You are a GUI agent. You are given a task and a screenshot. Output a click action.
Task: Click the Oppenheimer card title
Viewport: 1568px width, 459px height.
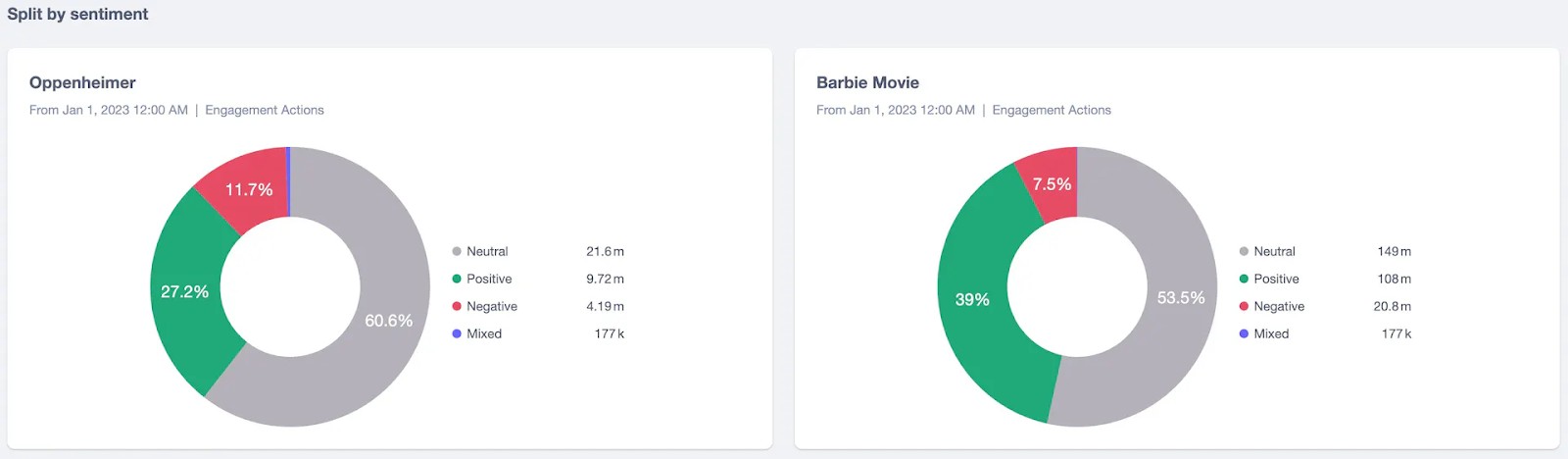tap(82, 82)
